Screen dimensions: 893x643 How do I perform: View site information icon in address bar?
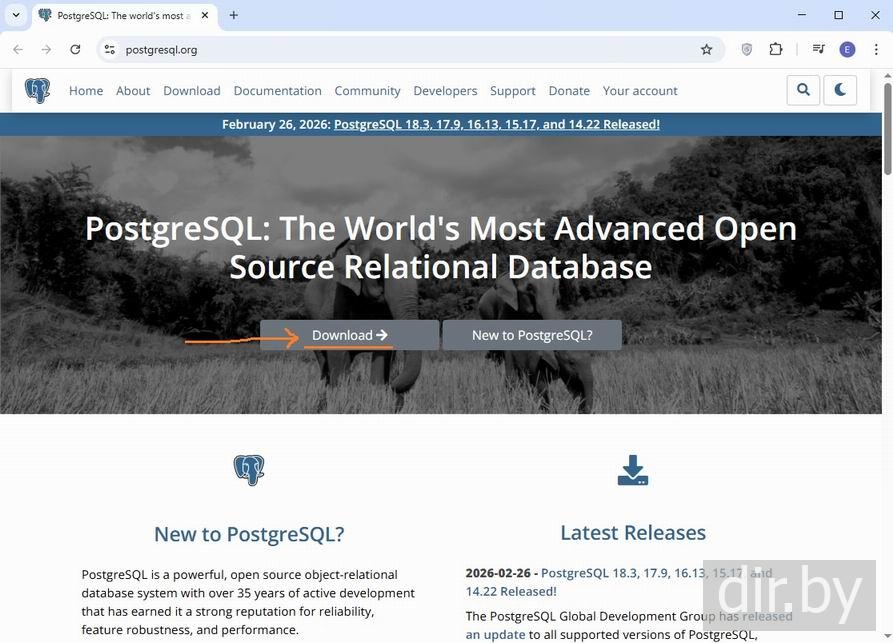110,50
